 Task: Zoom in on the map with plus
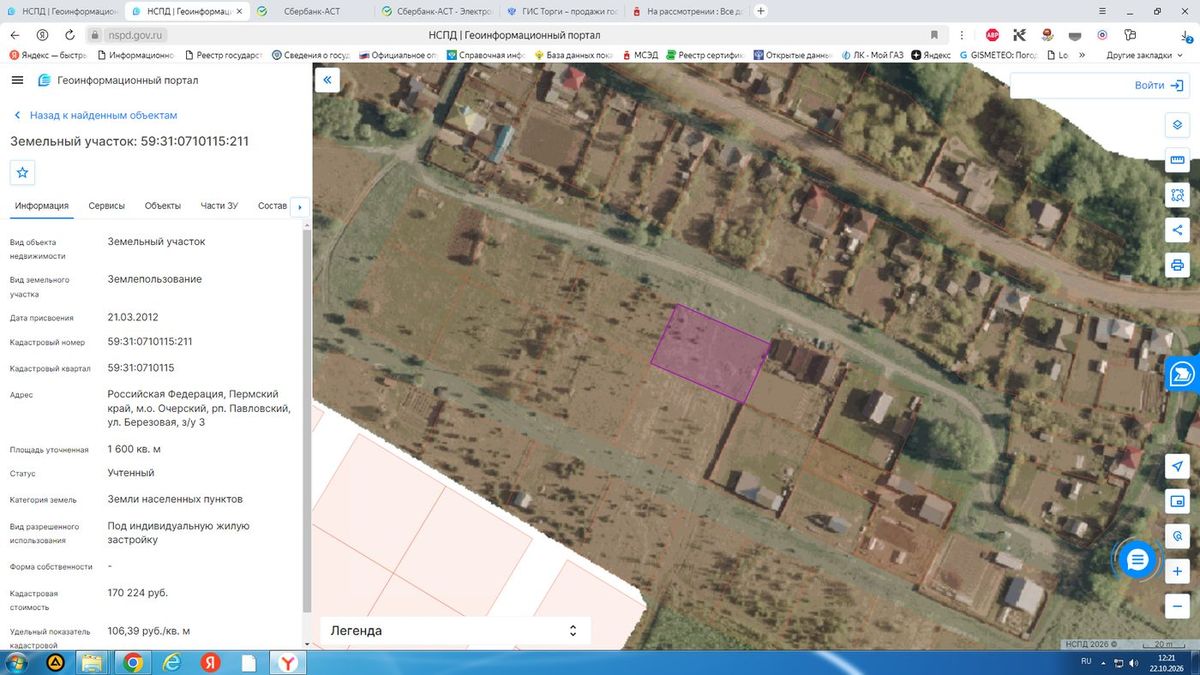pyautogui.click(x=1177, y=571)
